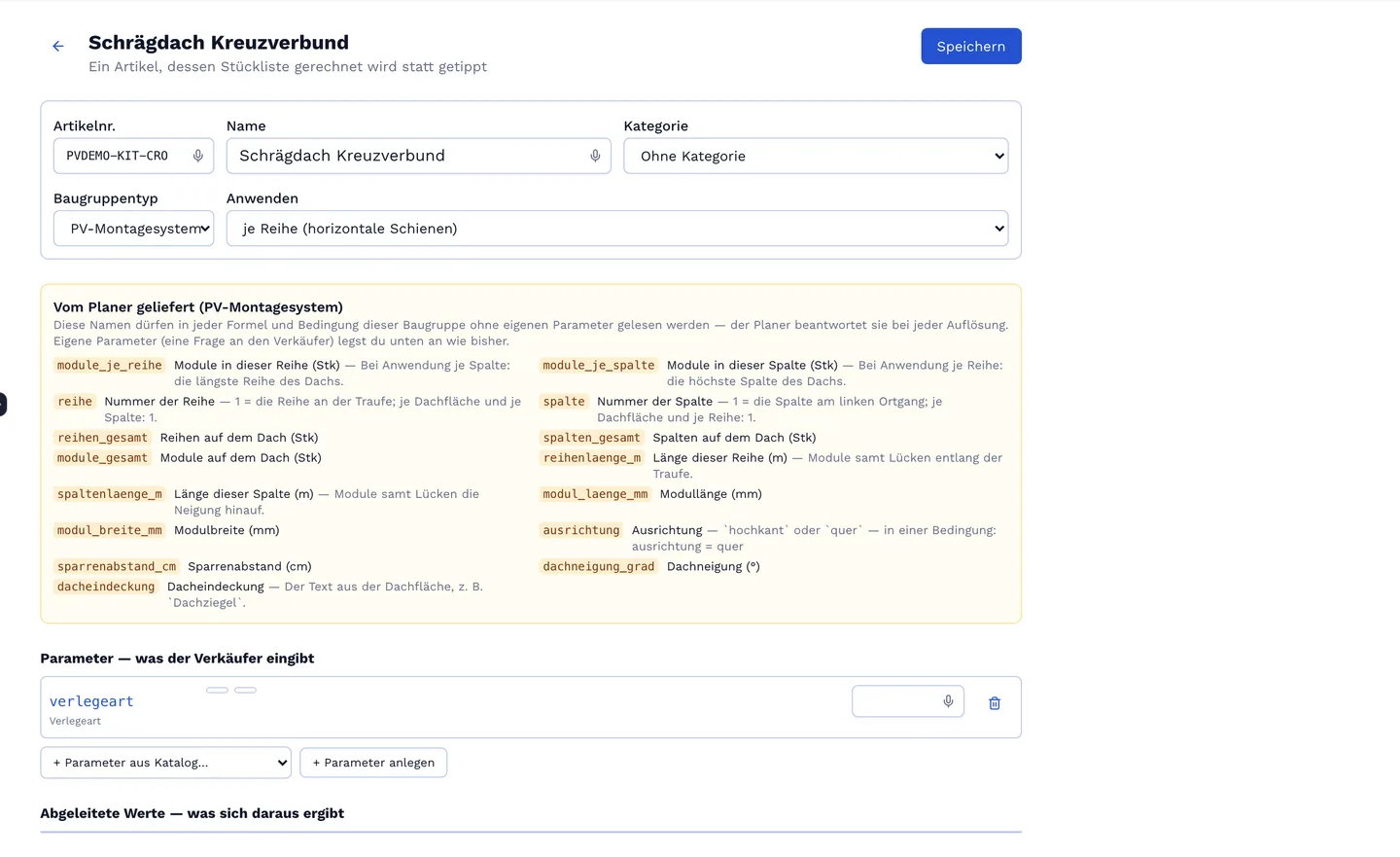
Task: Select the spalten_gesamt variable chip
Action: [592, 438]
